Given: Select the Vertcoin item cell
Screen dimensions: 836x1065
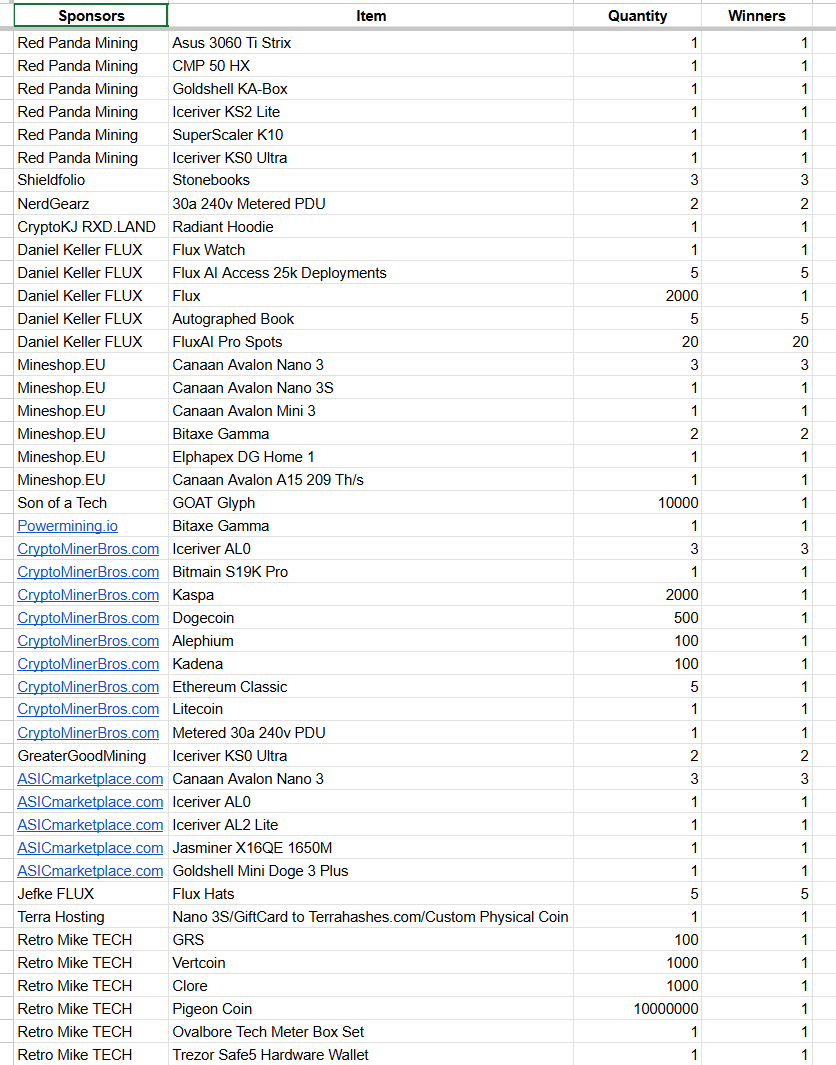Looking at the screenshot, I should (x=371, y=963).
